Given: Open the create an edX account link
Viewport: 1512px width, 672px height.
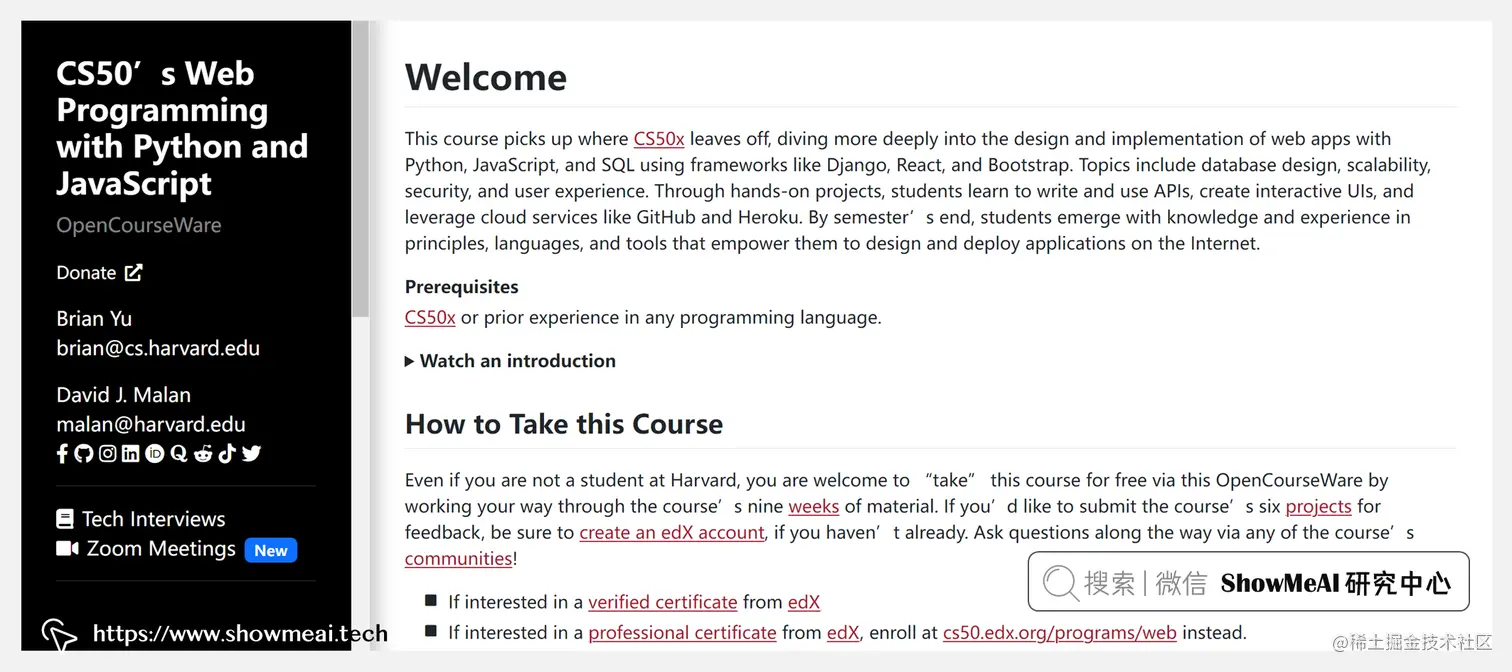Looking at the screenshot, I should pyautogui.click(x=672, y=532).
